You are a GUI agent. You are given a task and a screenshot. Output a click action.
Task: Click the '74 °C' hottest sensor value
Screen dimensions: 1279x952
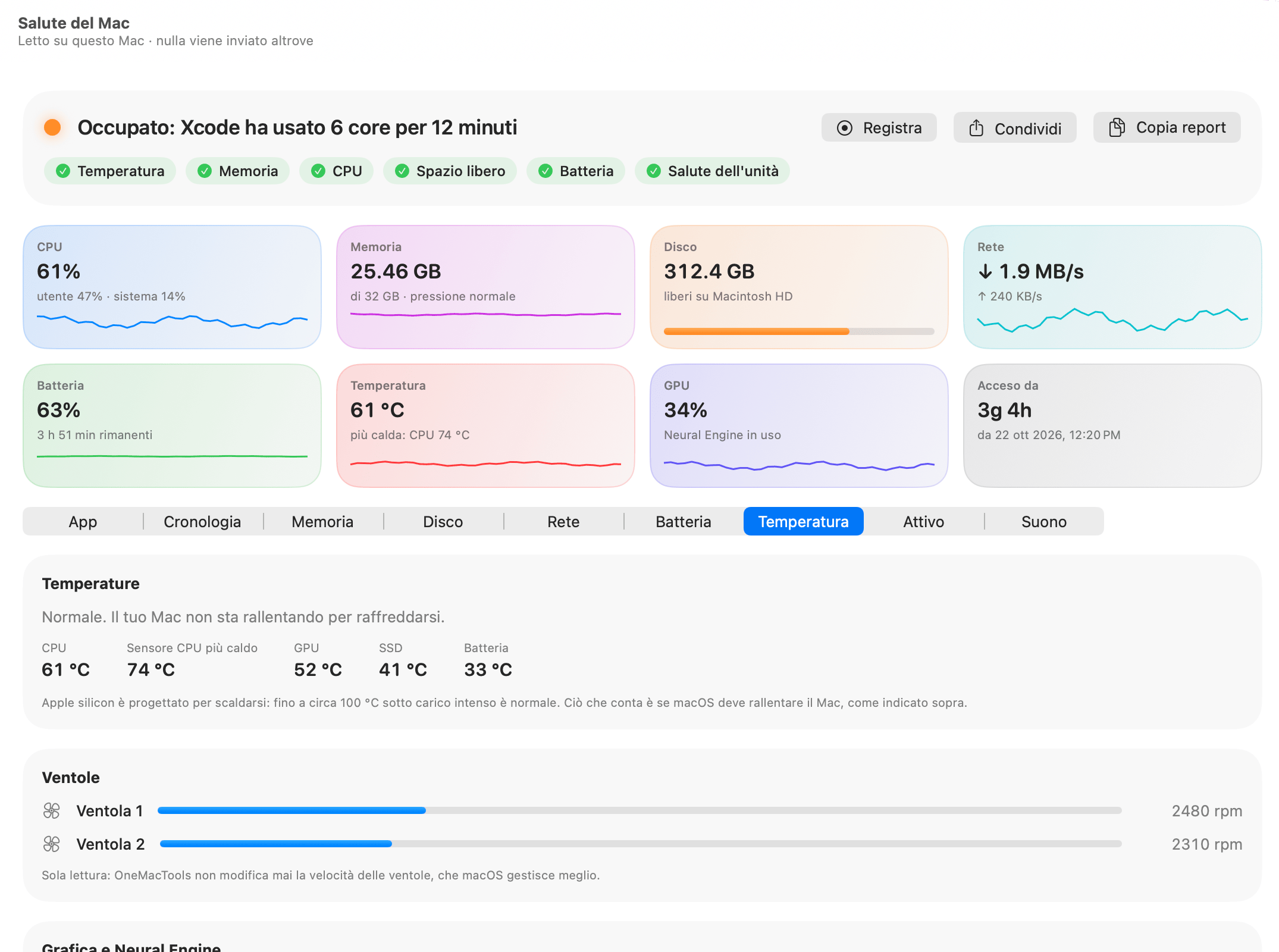point(151,670)
